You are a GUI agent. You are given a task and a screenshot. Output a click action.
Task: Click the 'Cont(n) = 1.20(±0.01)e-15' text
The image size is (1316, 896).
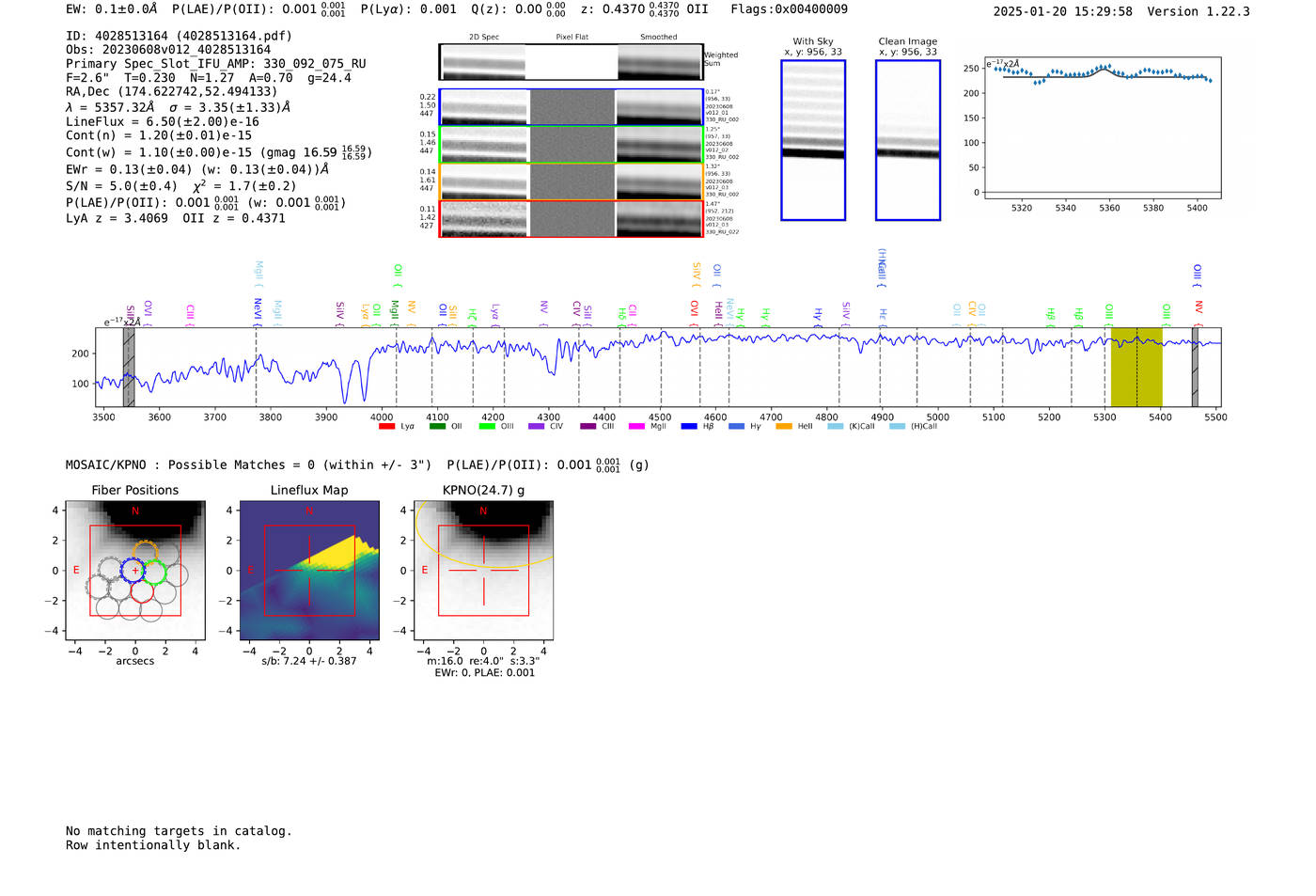159,136
